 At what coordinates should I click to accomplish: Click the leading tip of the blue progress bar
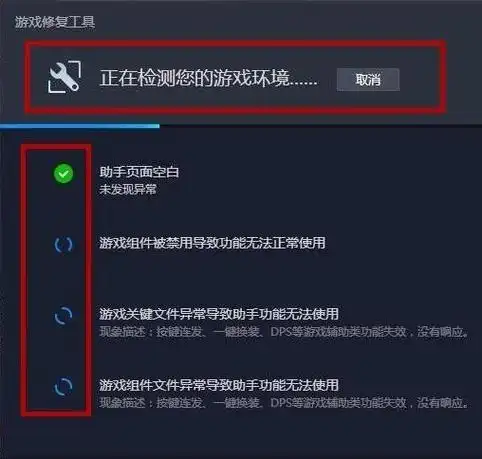coord(158,126)
